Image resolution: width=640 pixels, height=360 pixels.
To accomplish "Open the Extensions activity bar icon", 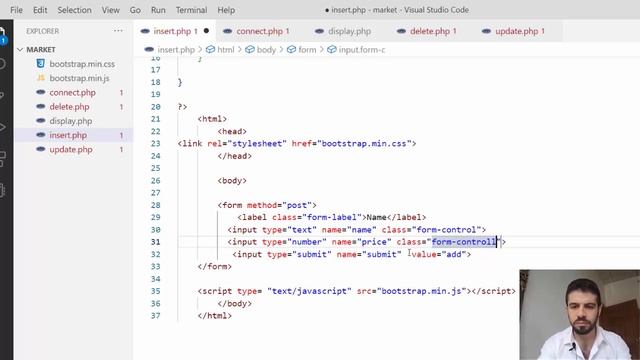I will click(x=2, y=158).
